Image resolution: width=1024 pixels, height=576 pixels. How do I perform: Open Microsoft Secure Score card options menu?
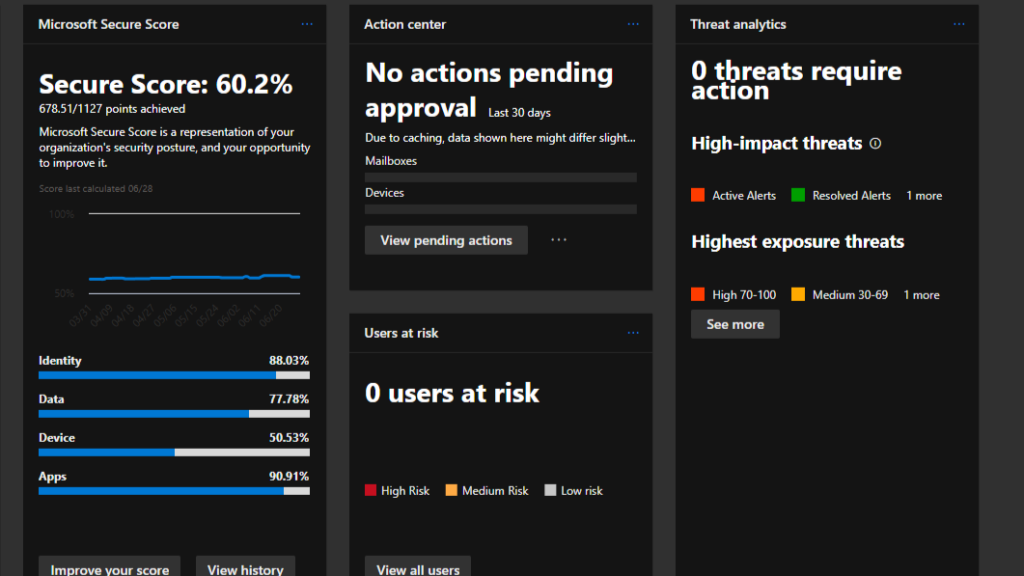coord(307,24)
